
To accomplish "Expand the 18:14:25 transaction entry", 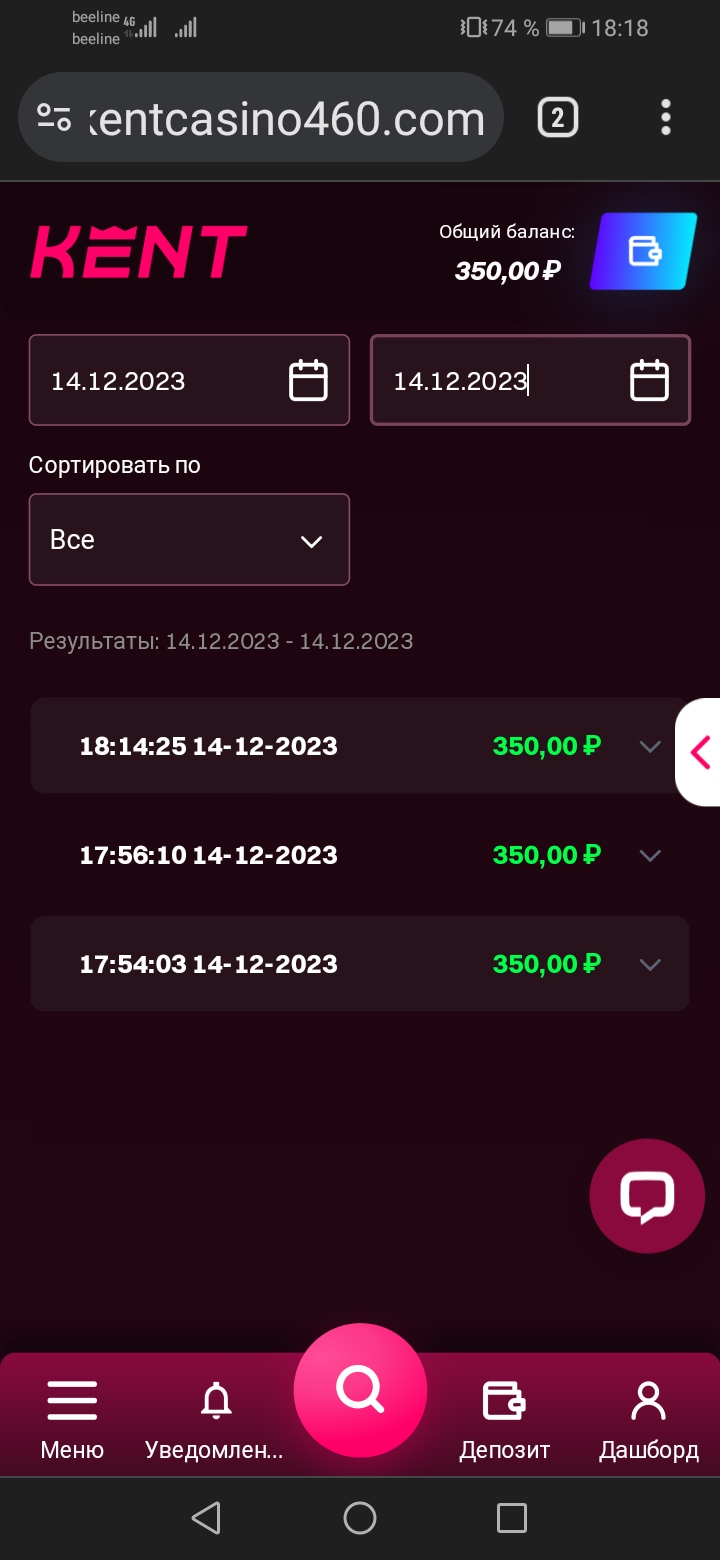I will [x=650, y=746].
